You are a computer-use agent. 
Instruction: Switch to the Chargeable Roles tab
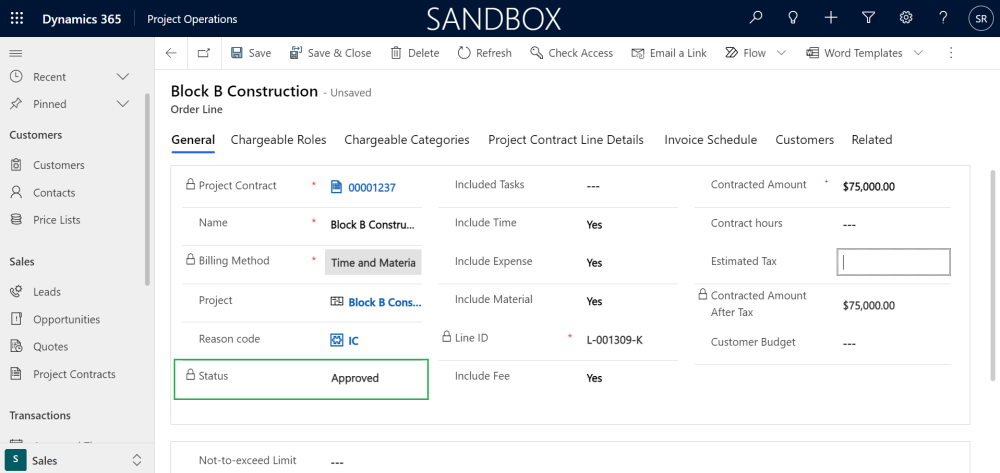pos(278,140)
